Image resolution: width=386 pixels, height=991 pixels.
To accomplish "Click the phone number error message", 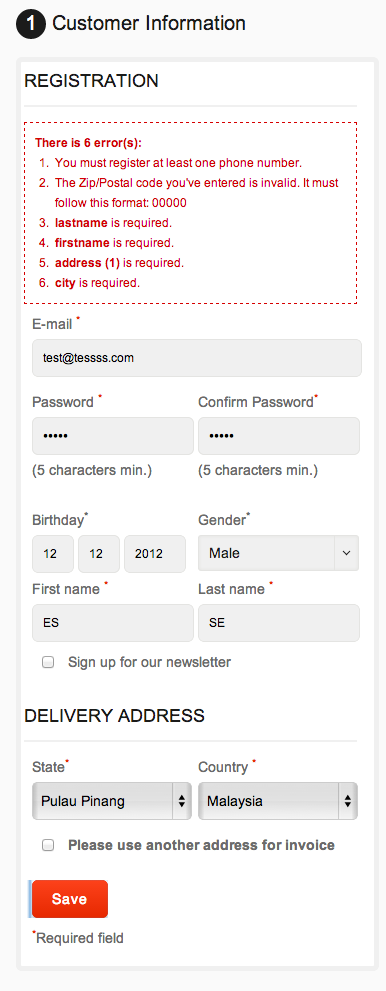I will pos(178,162).
